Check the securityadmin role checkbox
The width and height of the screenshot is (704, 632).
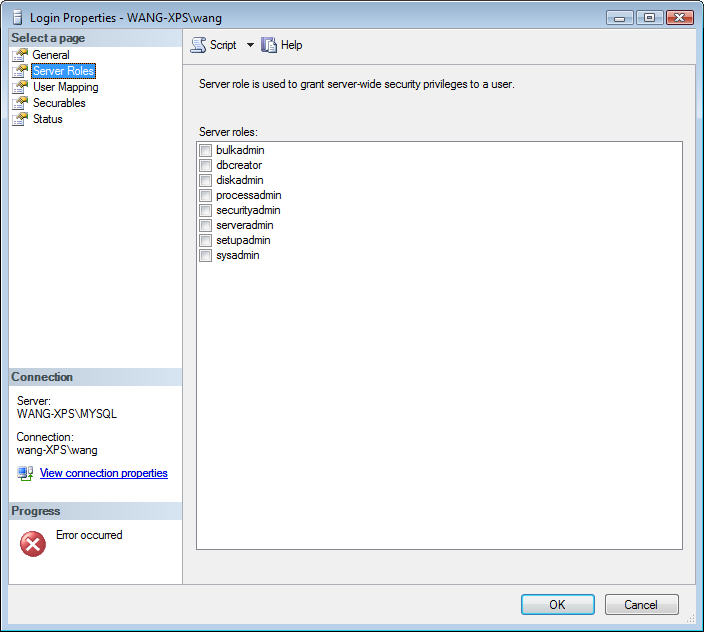pos(205,210)
